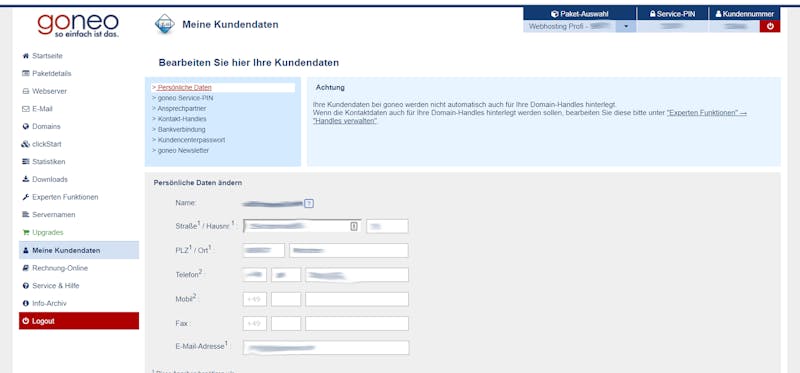Image resolution: width=800 pixels, height=373 pixels.
Task: Click the clickStart icon
Action: click(26, 144)
